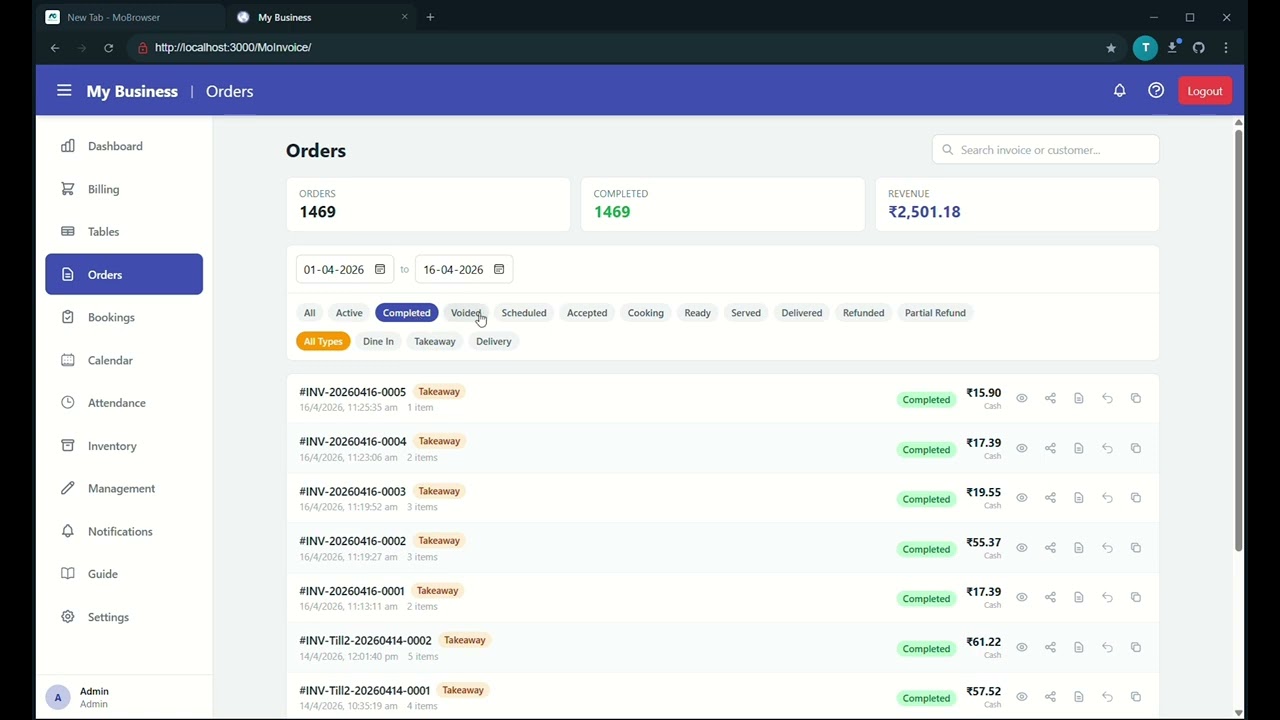Go to Inventory section
The width and height of the screenshot is (1280, 720).
(x=124, y=446)
